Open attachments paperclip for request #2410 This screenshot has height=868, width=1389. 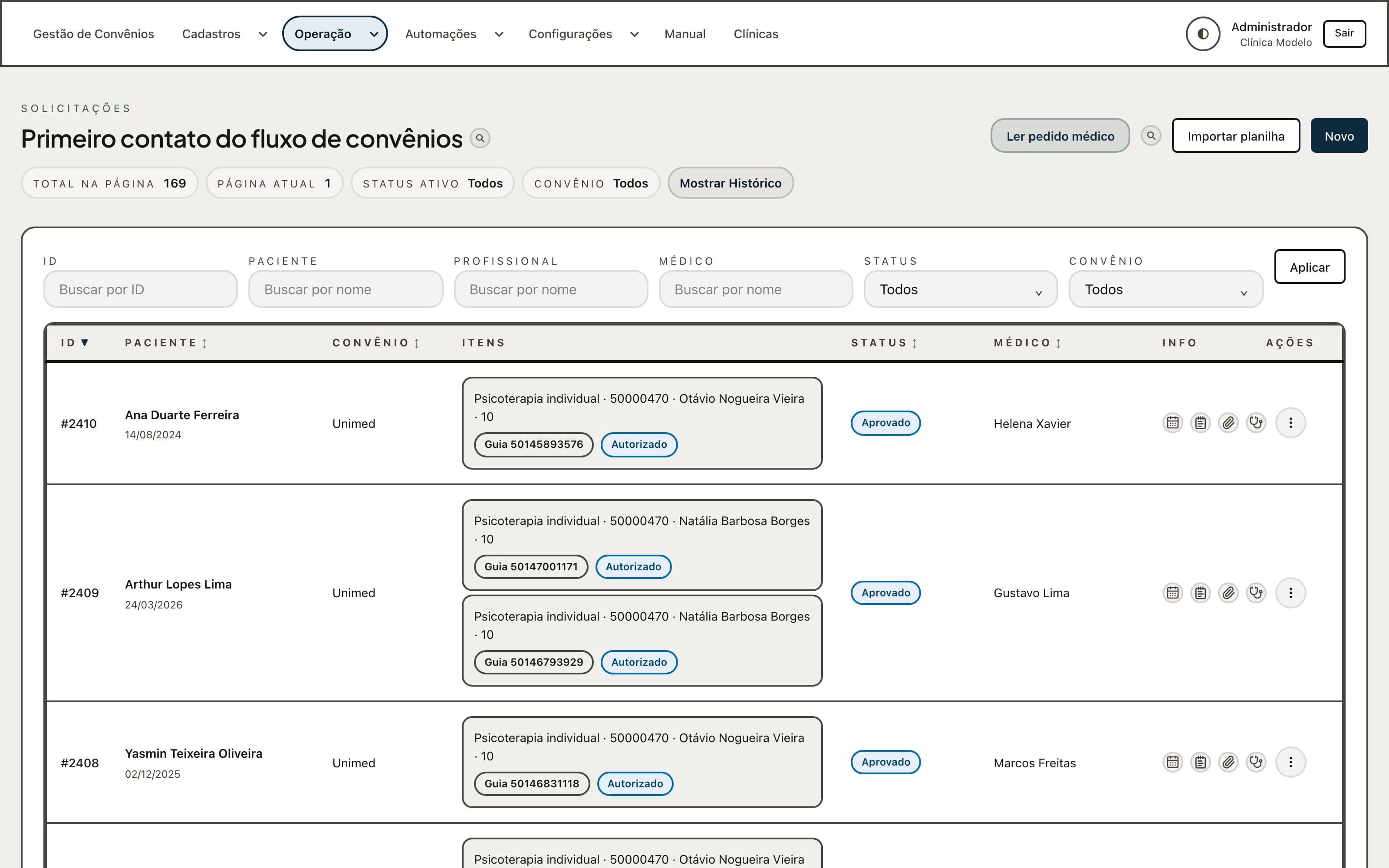[x=1228, y=423]
